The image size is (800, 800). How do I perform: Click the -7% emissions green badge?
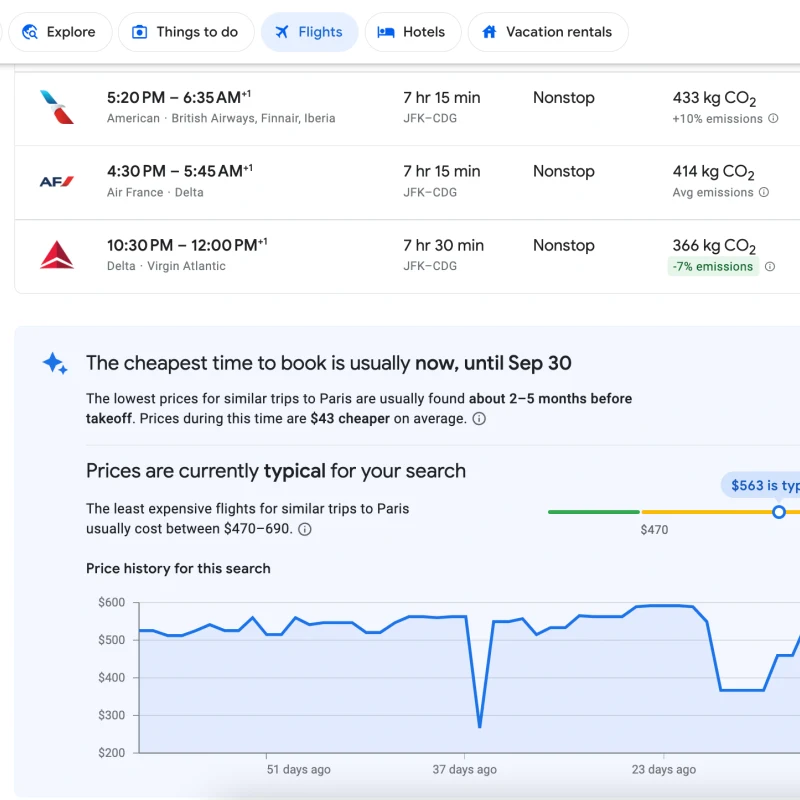(x=713, y=267)
